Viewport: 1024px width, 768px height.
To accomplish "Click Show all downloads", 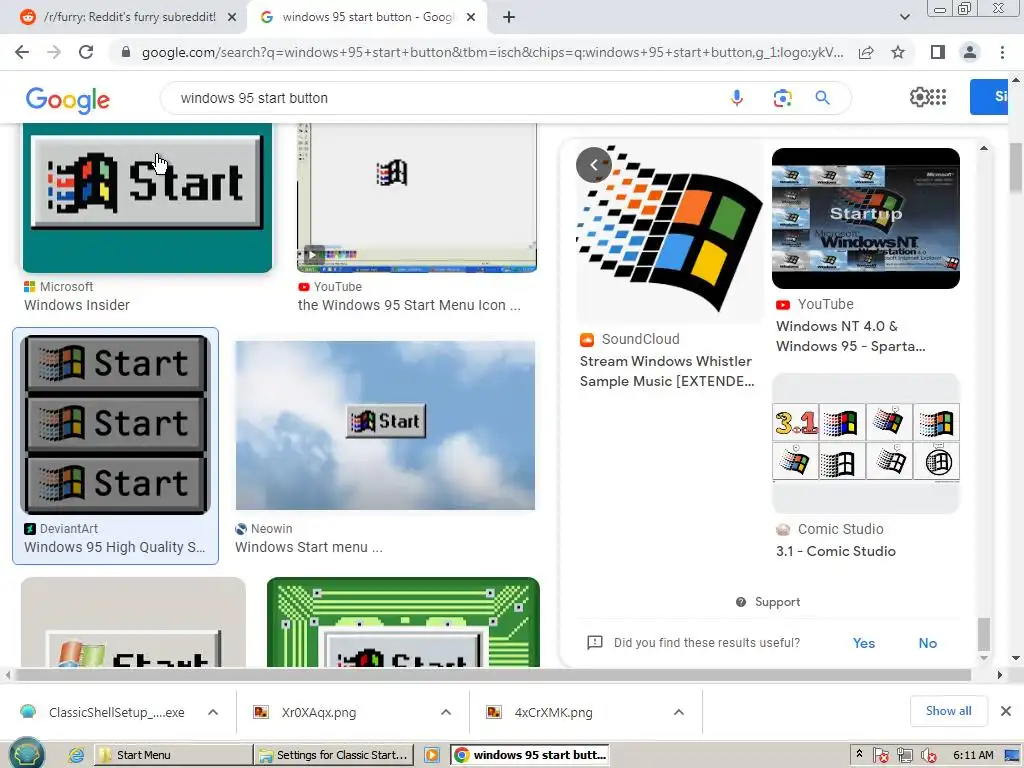I will (948, 711).
